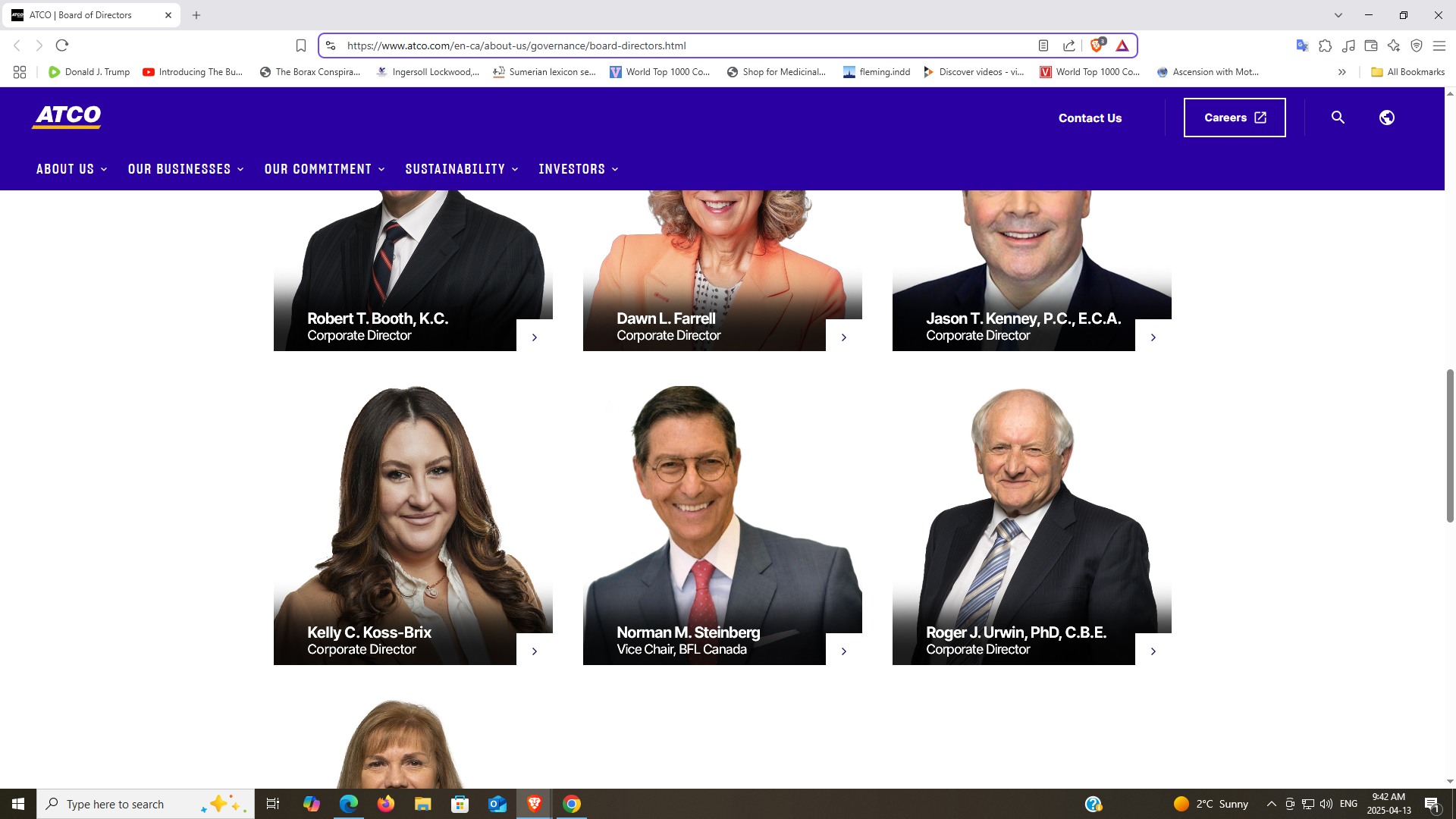Click the Brave Rewards triangle icon
This screenshot has width=1456, height=819.
[x=1122, y=45]
